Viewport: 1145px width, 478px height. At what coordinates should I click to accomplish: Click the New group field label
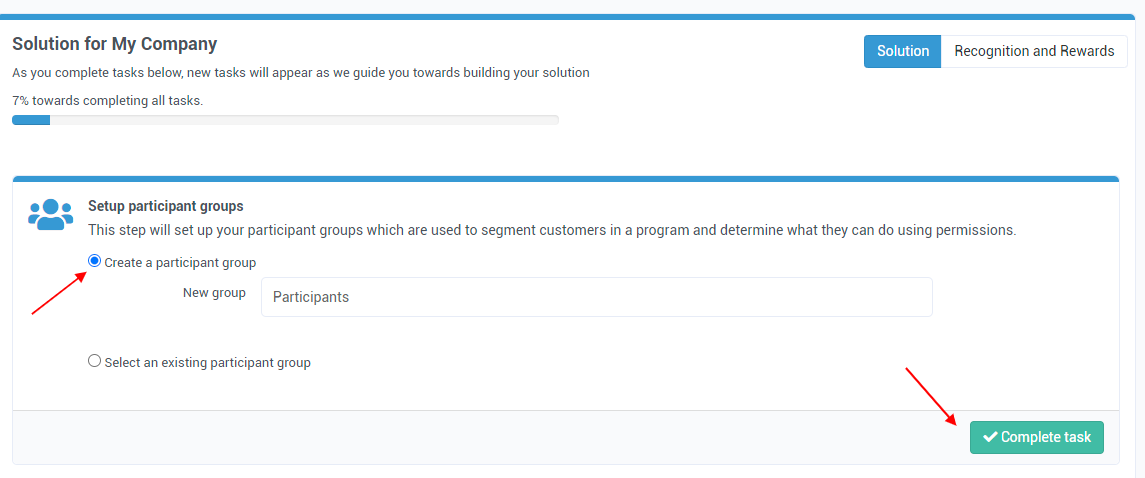tap(214, 293)
